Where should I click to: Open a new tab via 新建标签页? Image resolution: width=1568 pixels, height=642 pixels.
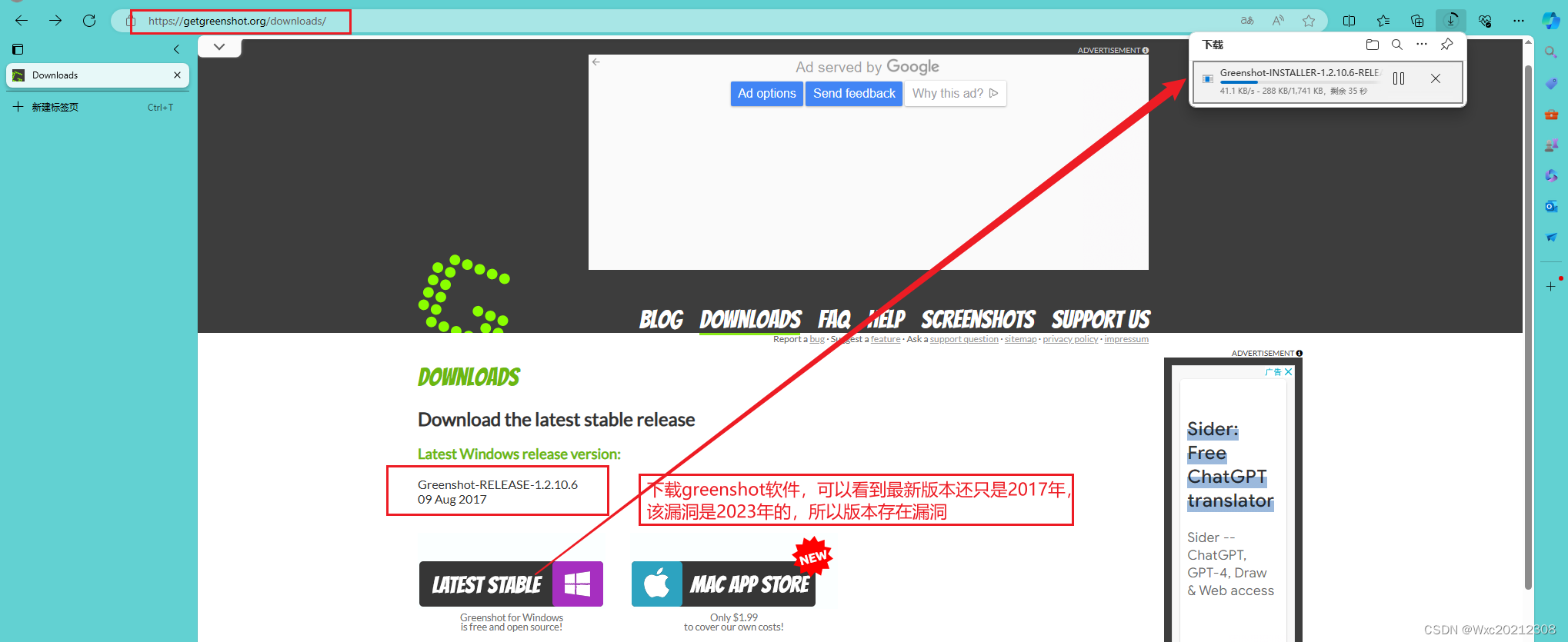98,107
